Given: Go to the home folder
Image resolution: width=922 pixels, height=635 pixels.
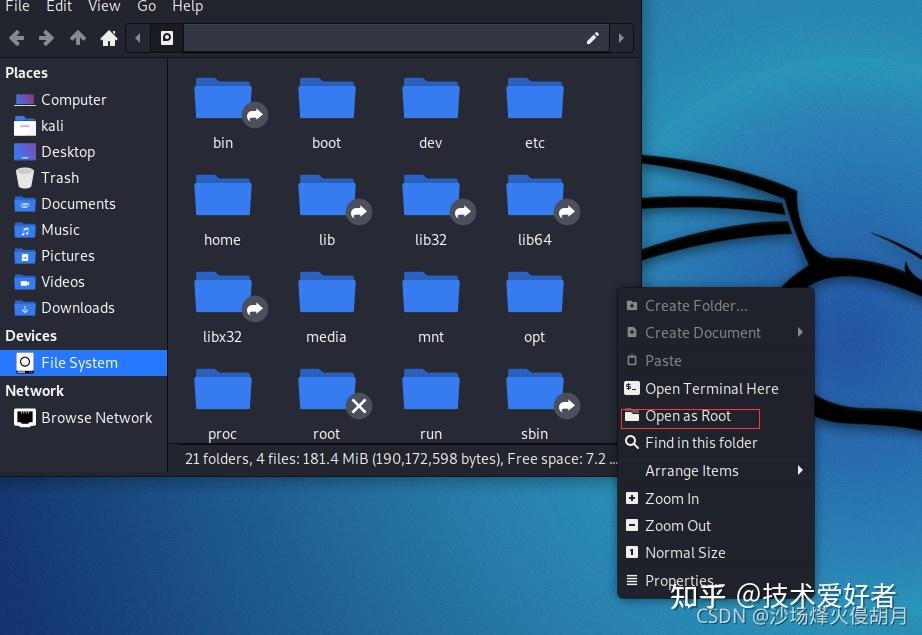Looking at the screenshot, I should (x=109, y=38).
